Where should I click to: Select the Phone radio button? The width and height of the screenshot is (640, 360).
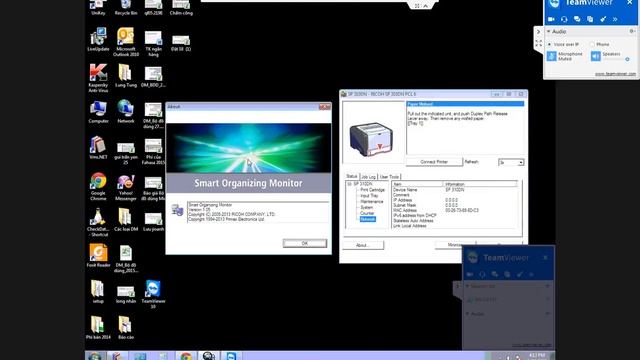(592, 44)
